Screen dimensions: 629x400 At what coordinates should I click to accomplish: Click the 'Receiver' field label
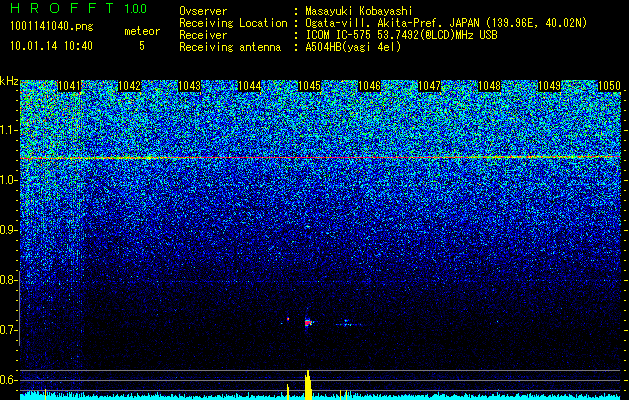click(203, 35)
